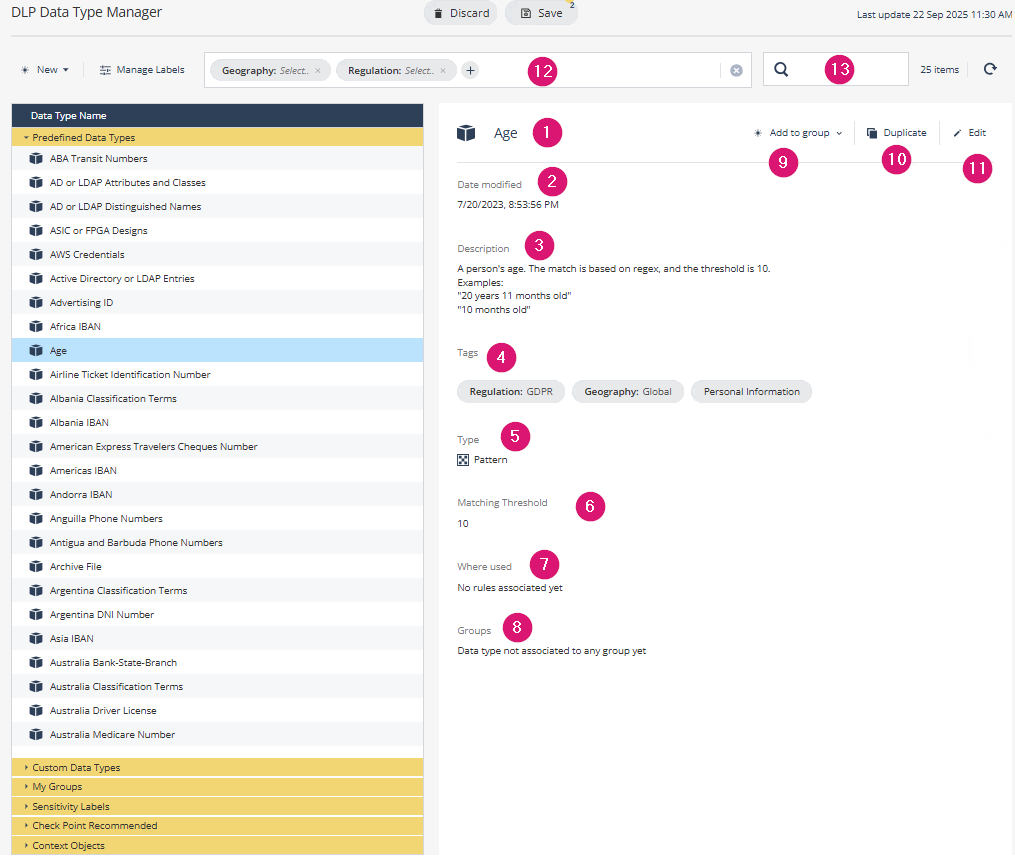
Task: Clear all filters with the circled X icon
Action: [736, 70]
